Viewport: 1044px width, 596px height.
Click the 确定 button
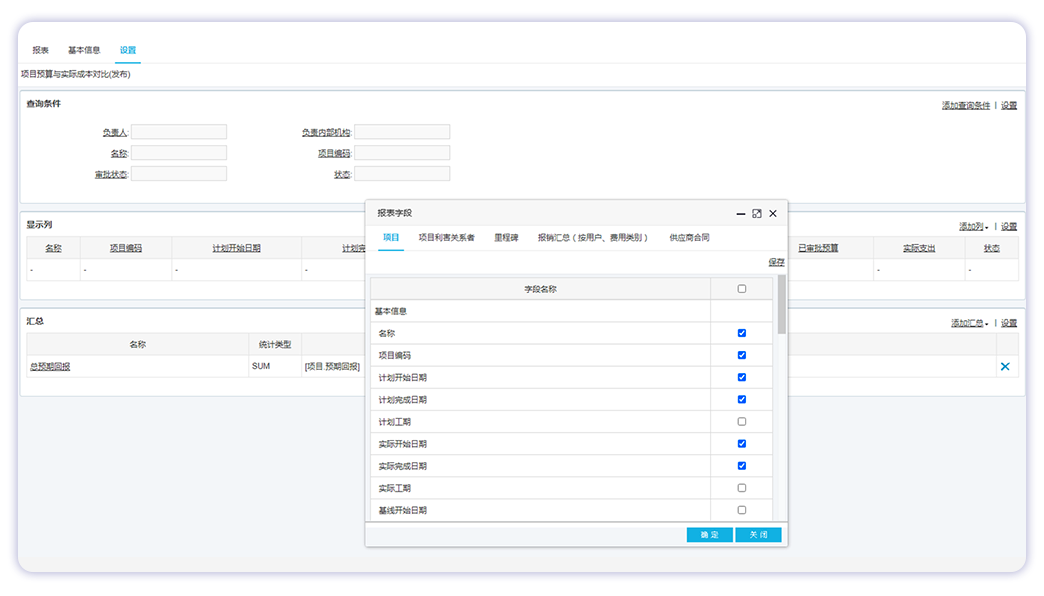(709, 535)
